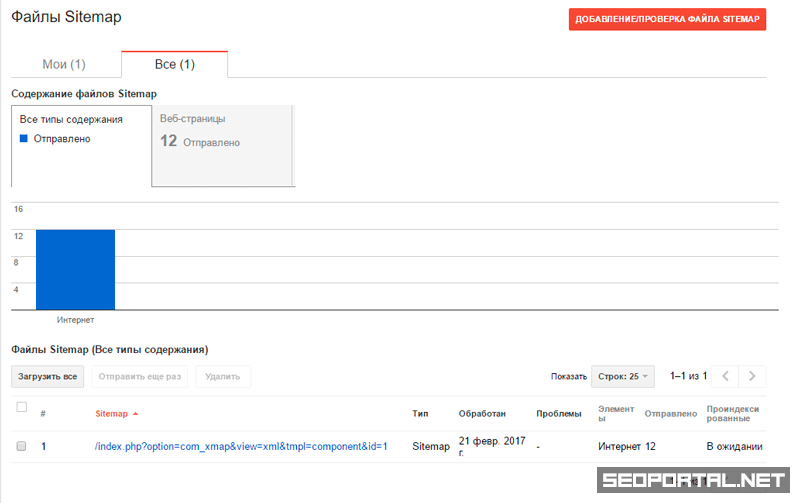Toggle the select-all checkbox in table header

[x=22, y=407]
